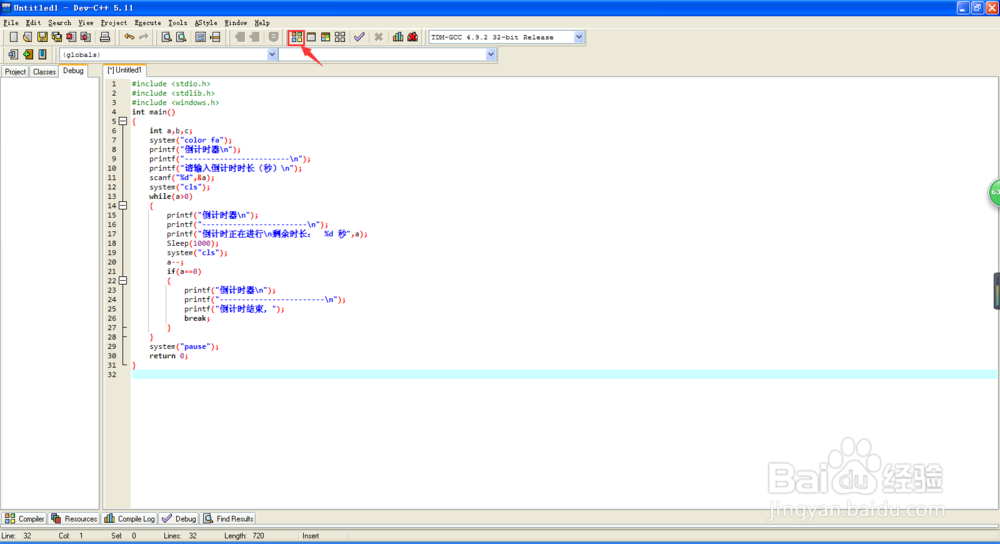Click the 'Sleep(1000);' code line
This screenshot has height=544, width=1000.
[x=193, y=244]
